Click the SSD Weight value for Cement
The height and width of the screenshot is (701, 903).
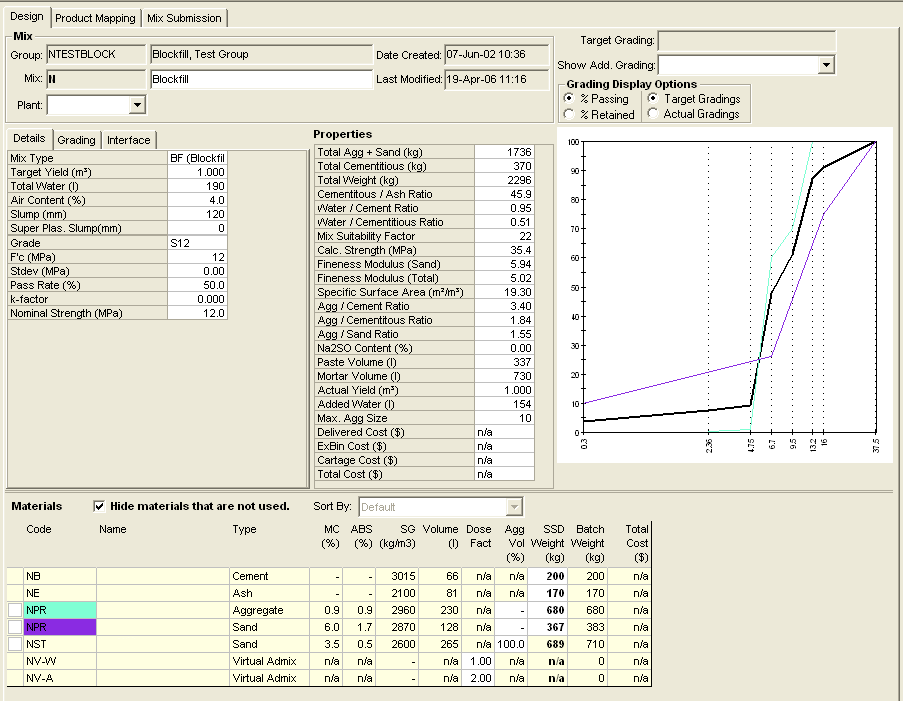coord(548,576)
